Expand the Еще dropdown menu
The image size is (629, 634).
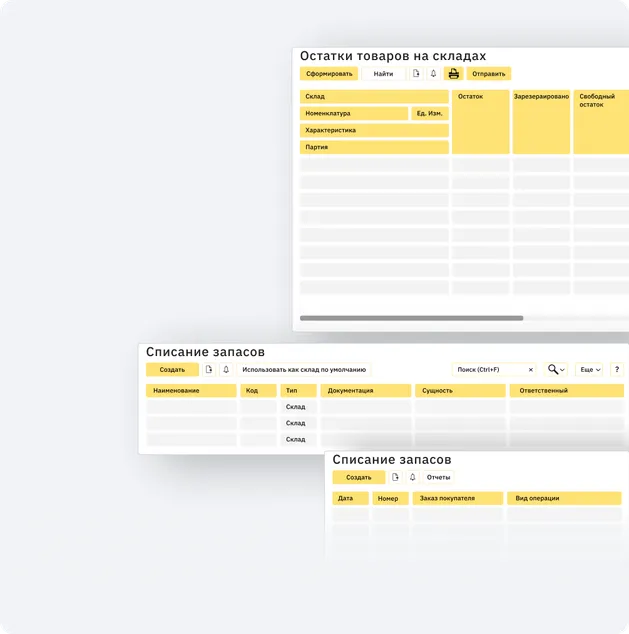coord(590,370)
